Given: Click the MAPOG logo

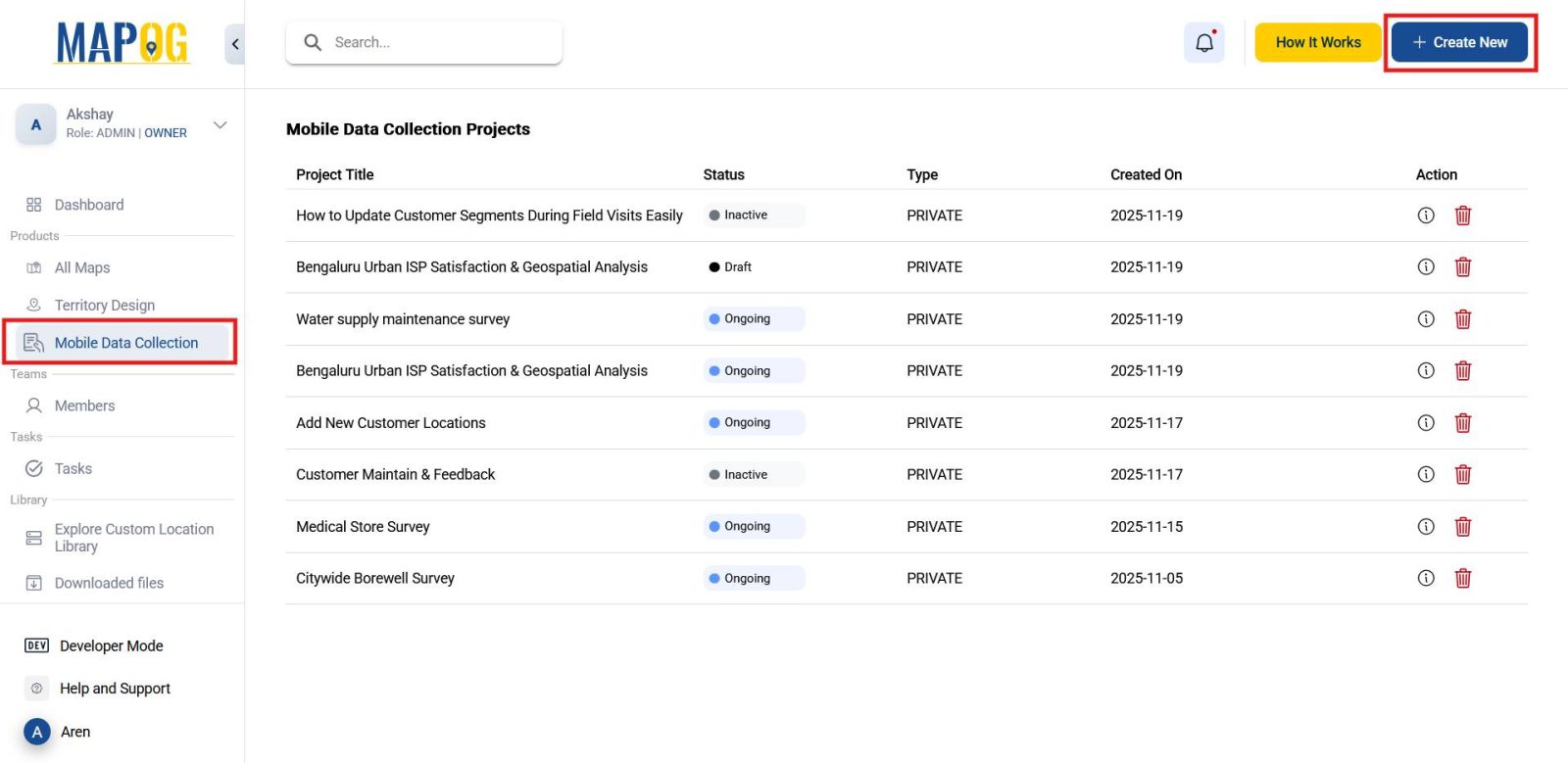Looking at the screenshot, I should [122, 42].
